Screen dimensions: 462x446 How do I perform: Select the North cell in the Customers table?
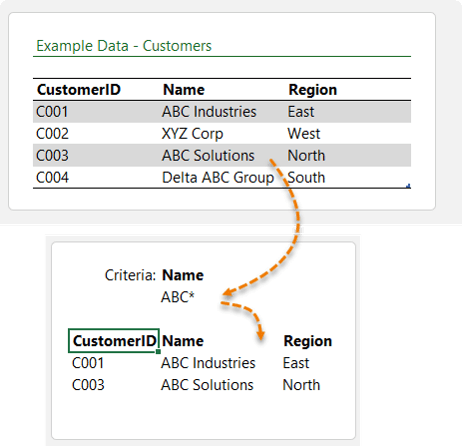[x=306, y=156]
